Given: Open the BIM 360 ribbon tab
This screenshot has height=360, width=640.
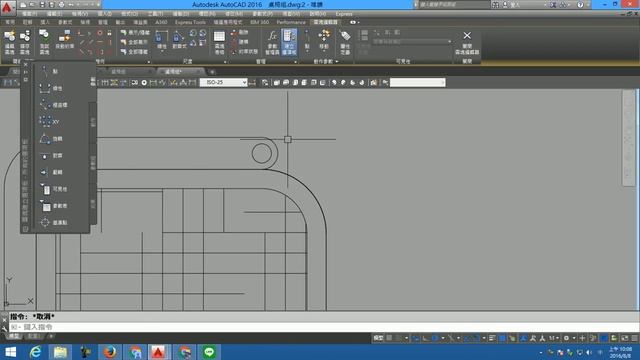Looking at the screenshot, I should pyautogui.click(x=260, y=22).
